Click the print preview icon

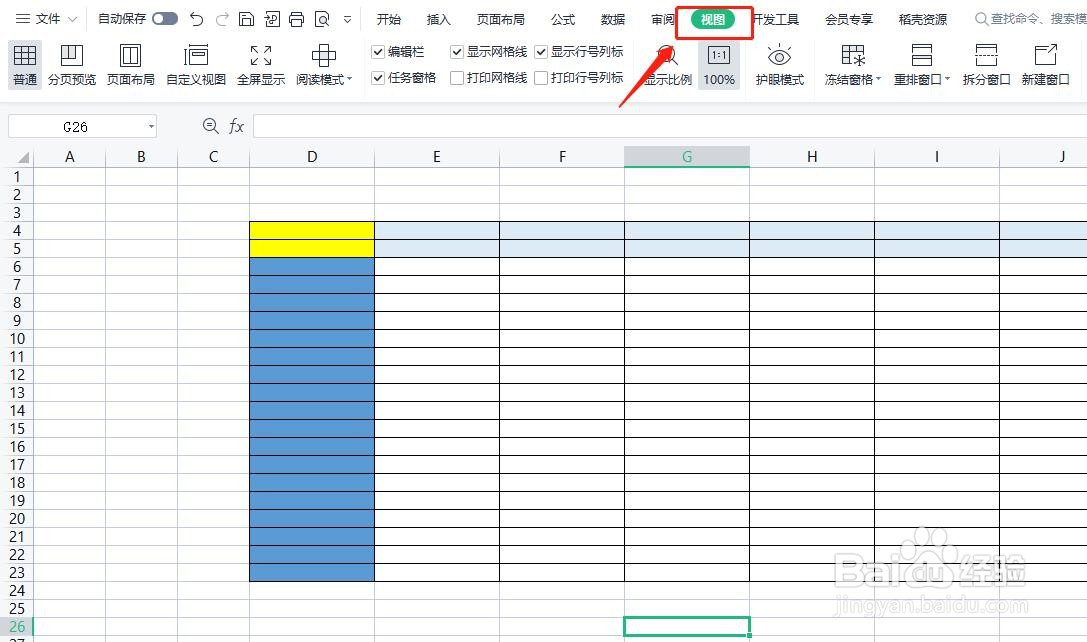tap(322, 19)
